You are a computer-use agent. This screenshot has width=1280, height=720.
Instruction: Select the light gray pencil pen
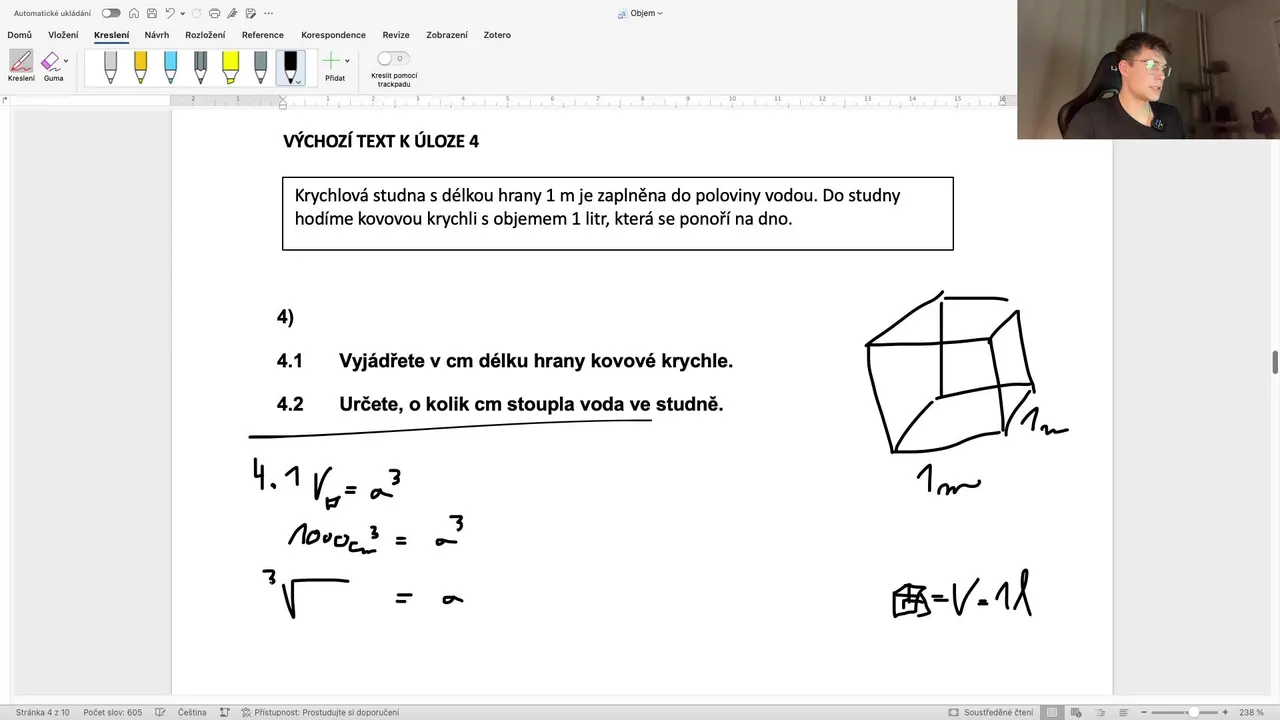110,67
